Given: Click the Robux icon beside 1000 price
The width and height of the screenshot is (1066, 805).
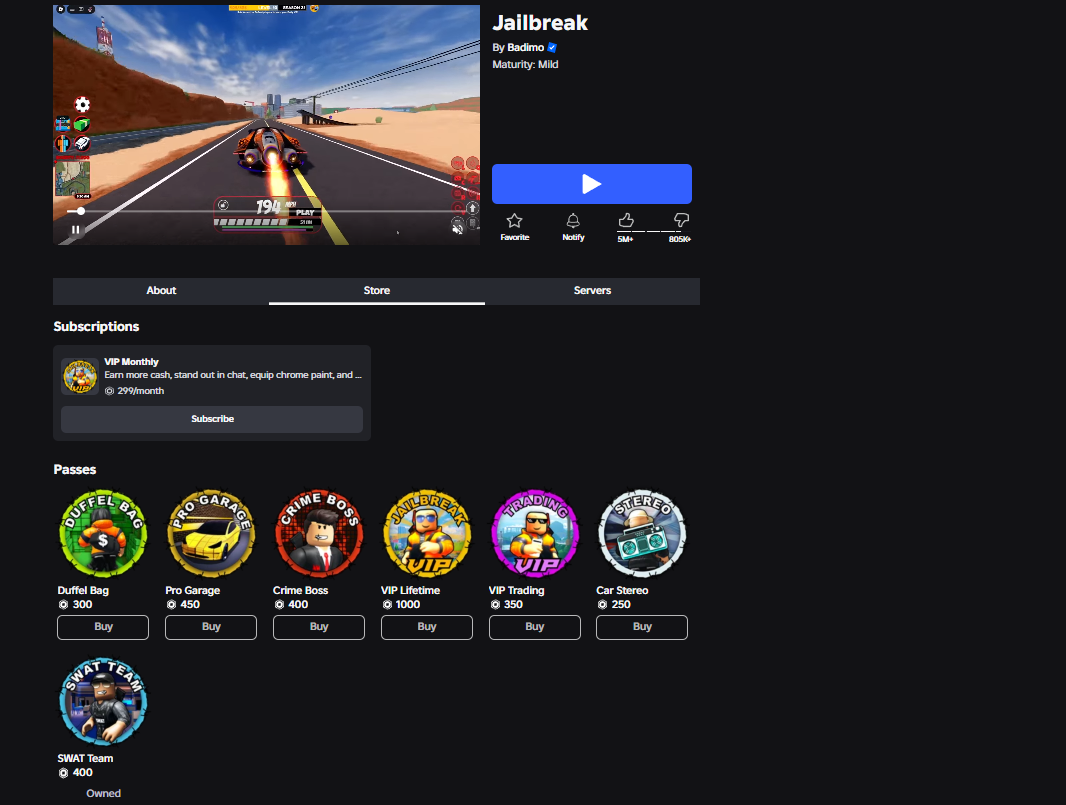Looking at the screenshot, I should click(388, 604).
